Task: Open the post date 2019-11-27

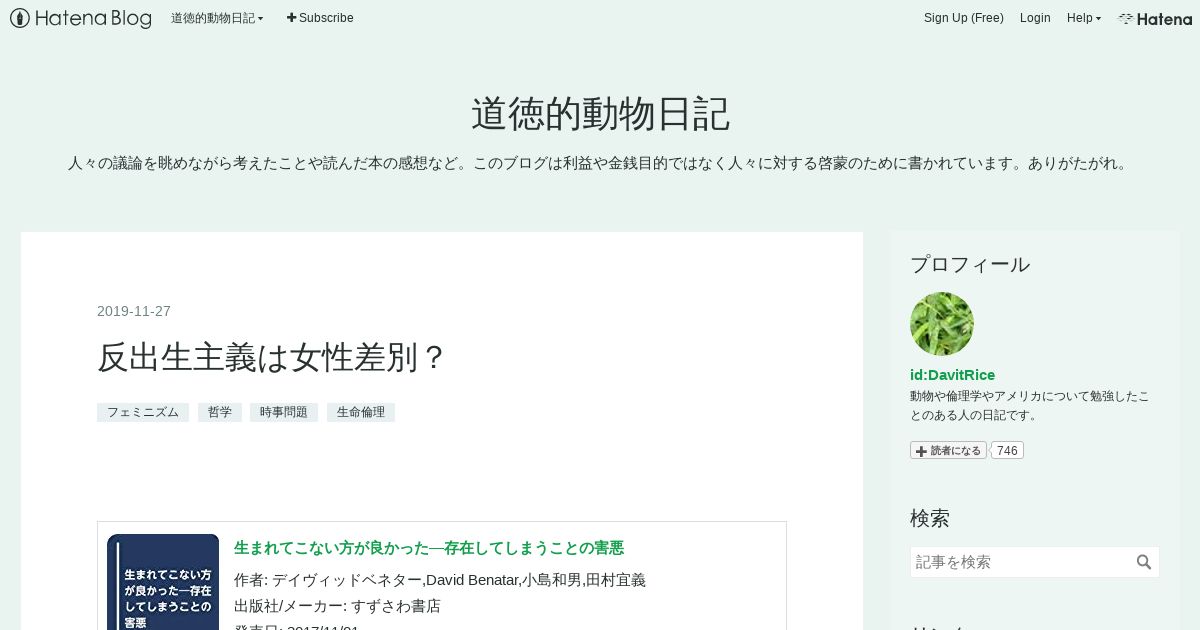Action: coord(134,311)
